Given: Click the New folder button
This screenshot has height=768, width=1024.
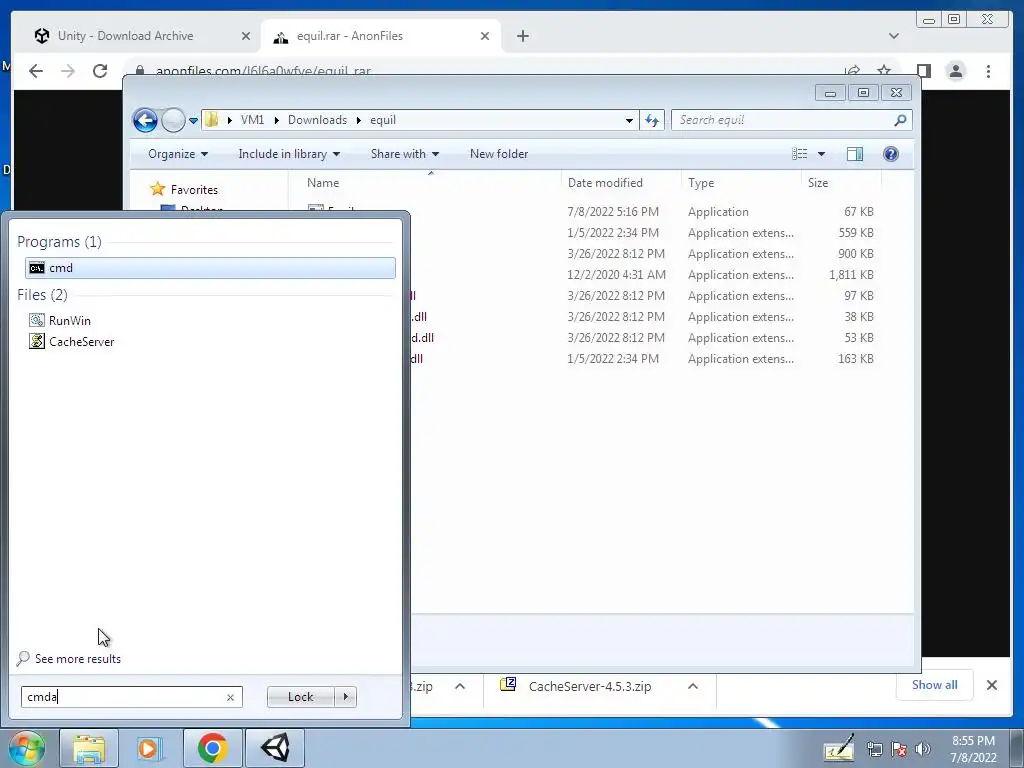Looking at the screenshot, I should (x=499, y=154).
